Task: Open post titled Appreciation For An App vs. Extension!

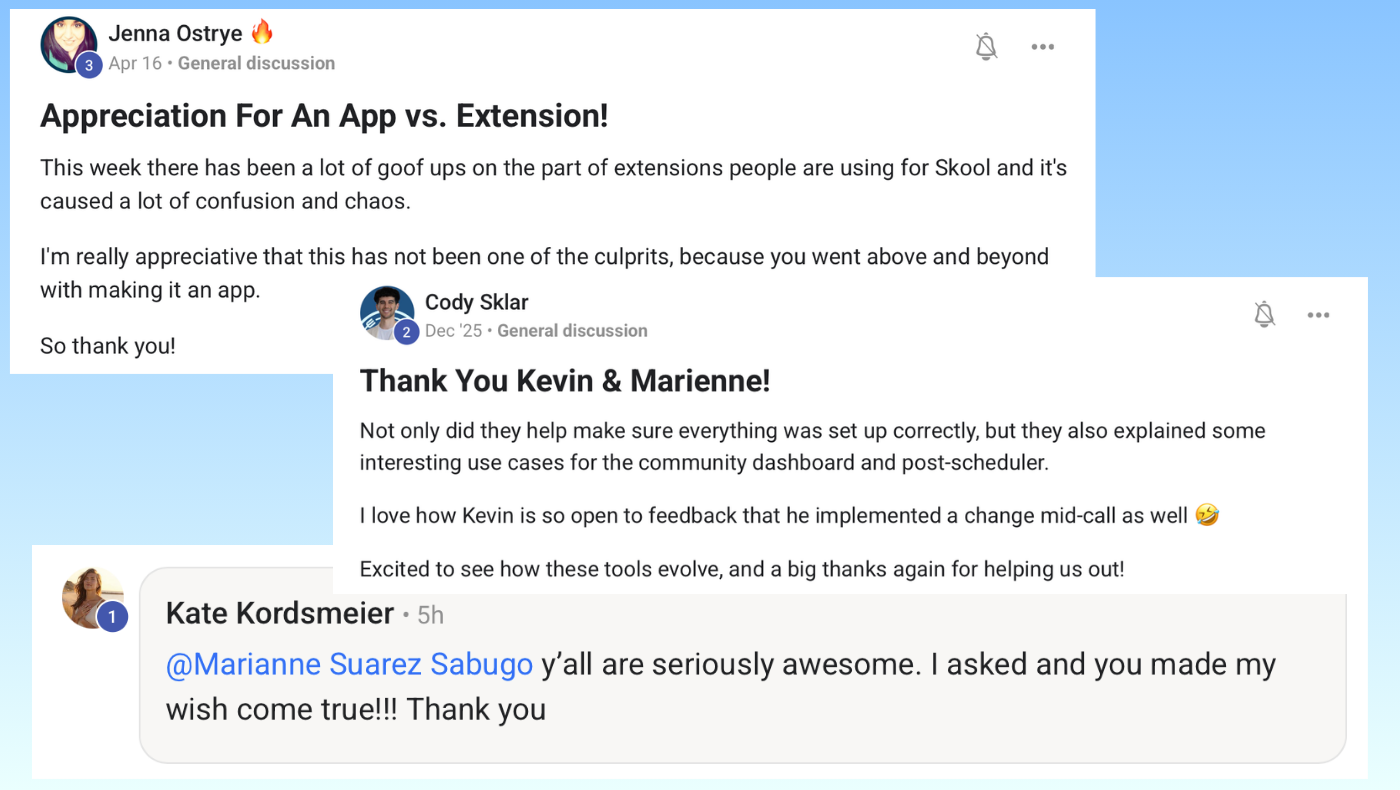Action: (x=324, y=116)
